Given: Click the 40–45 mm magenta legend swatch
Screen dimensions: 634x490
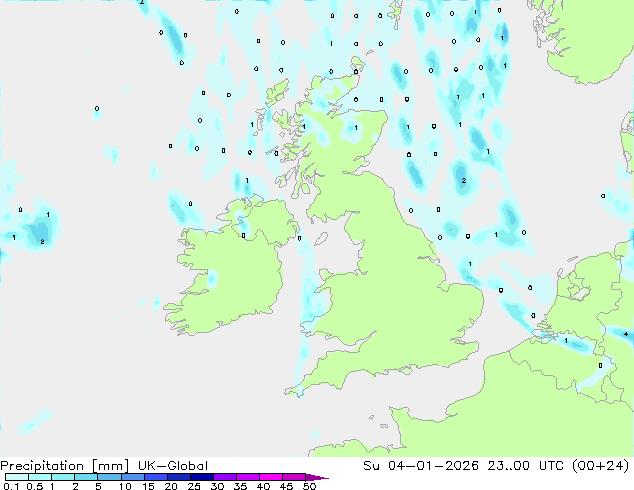Looking at the screenshot, I should [x=271, y=477].
